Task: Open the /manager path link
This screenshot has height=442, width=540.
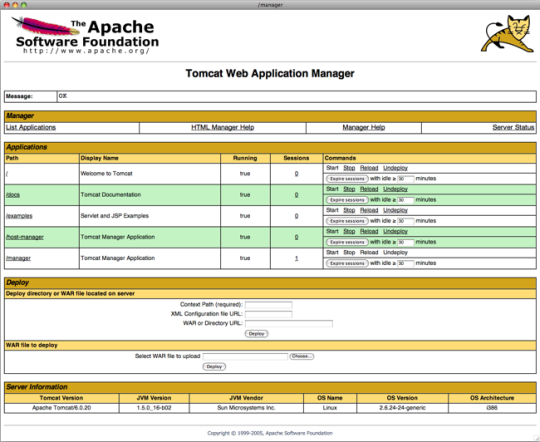Action: 18,258
